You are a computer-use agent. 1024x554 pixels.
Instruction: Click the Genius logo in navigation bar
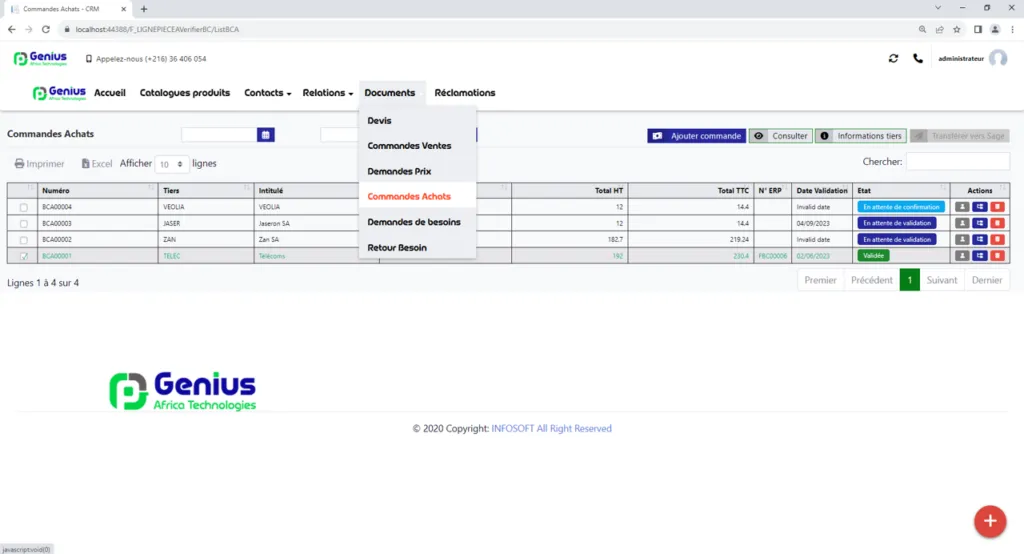point(59,93)
